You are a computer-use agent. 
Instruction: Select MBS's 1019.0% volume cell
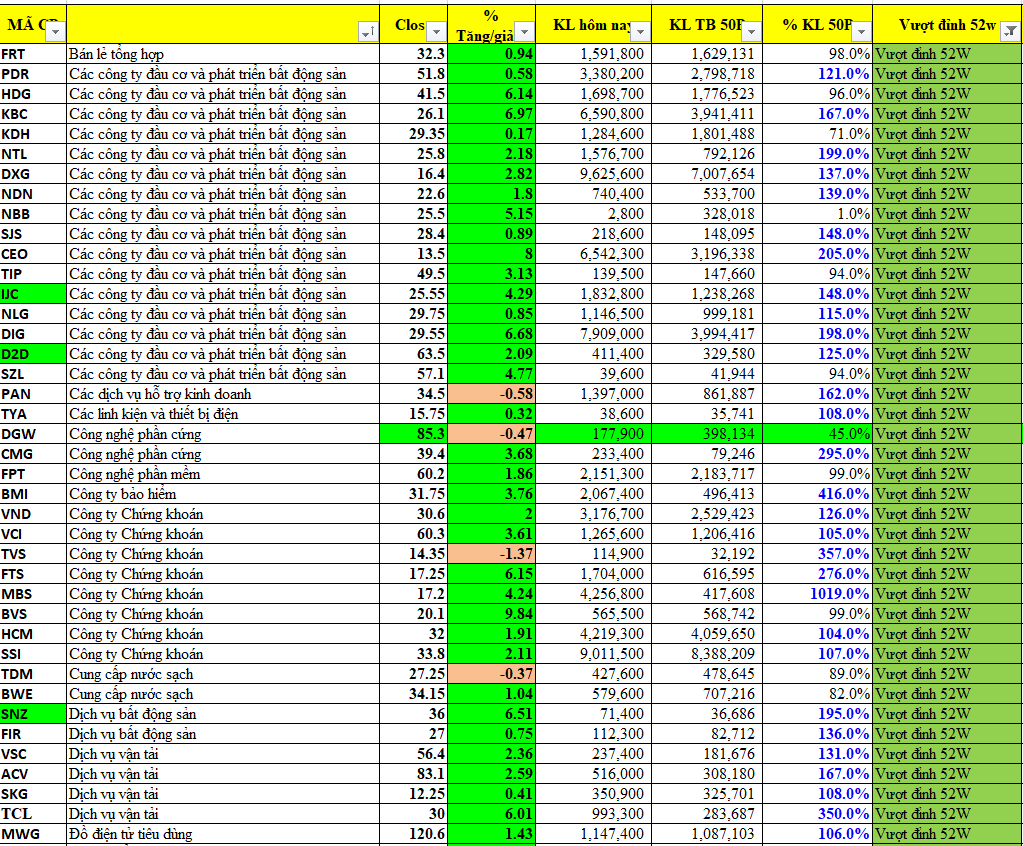(x=816, y=594)
